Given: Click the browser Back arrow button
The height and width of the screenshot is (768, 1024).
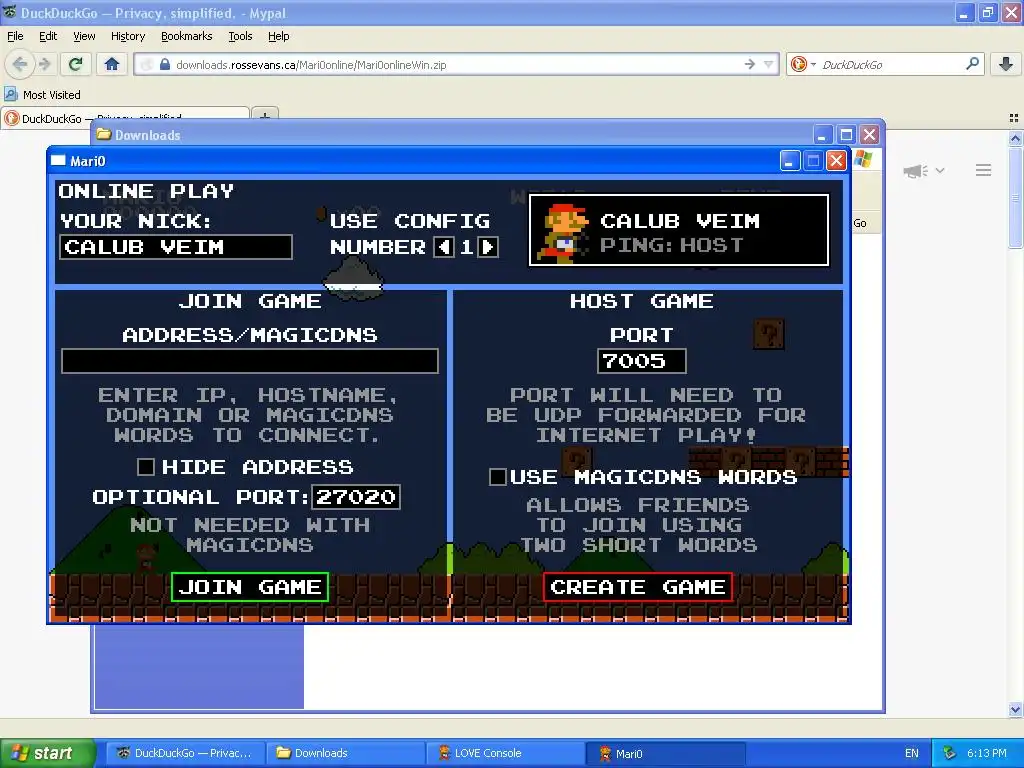Looking at the screenshot, I should [x=20, y=64].
